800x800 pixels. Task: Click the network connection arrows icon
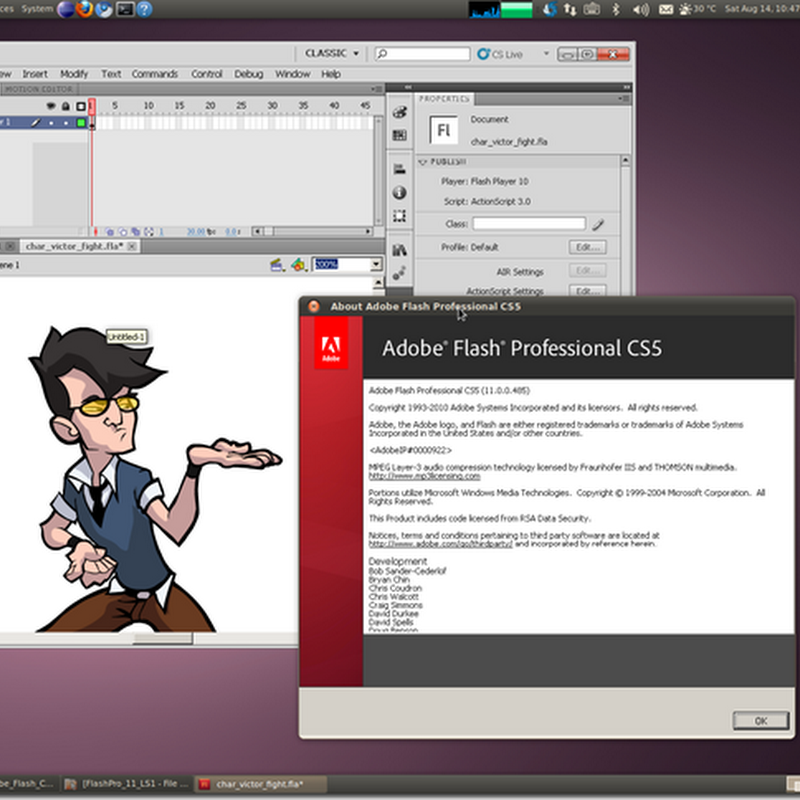point(570,9)
